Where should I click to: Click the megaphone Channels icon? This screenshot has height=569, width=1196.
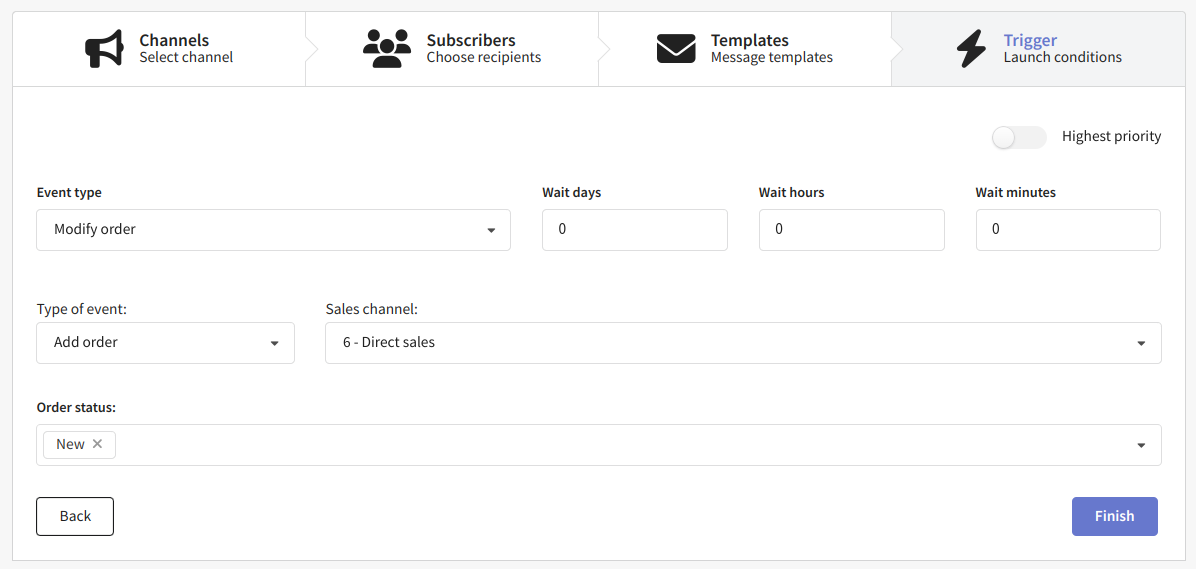click(103, 49)
